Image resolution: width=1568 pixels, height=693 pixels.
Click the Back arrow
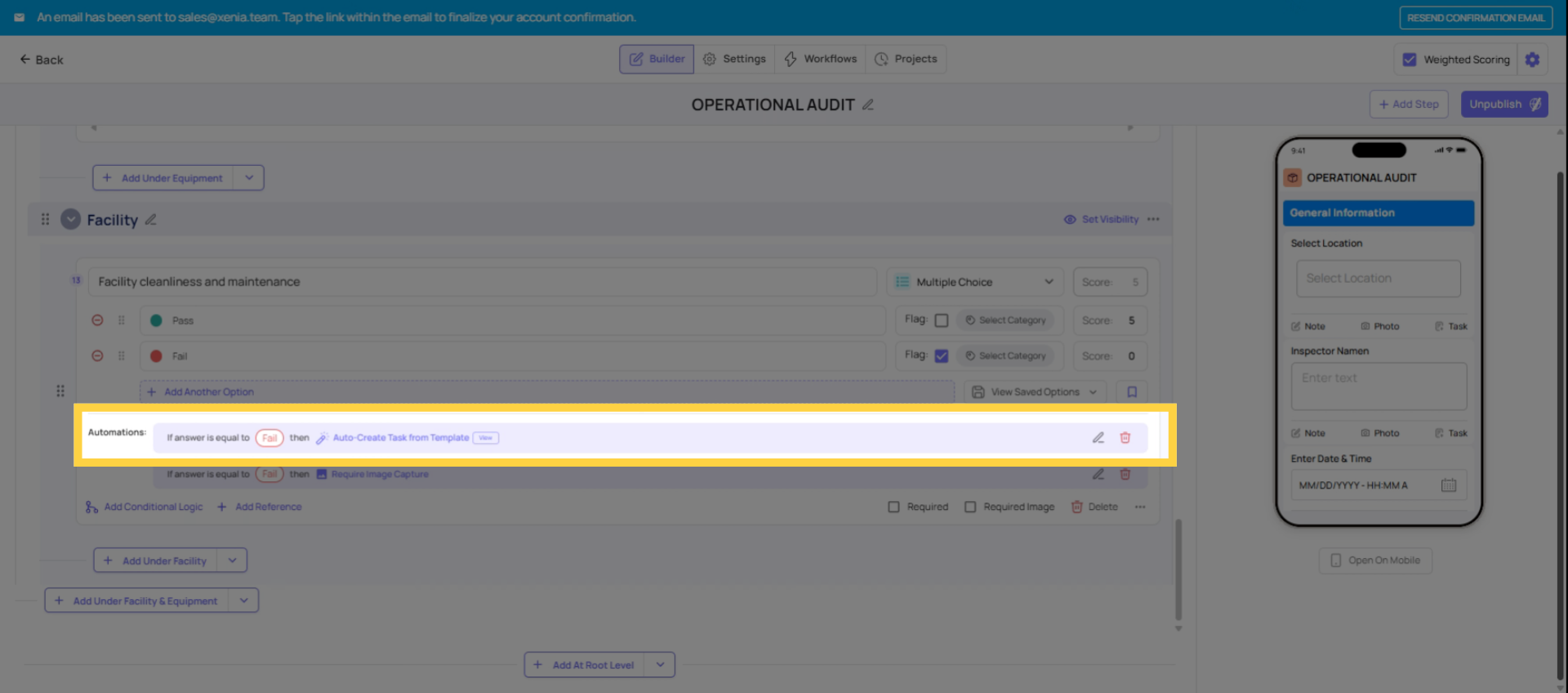click(25, 60)
